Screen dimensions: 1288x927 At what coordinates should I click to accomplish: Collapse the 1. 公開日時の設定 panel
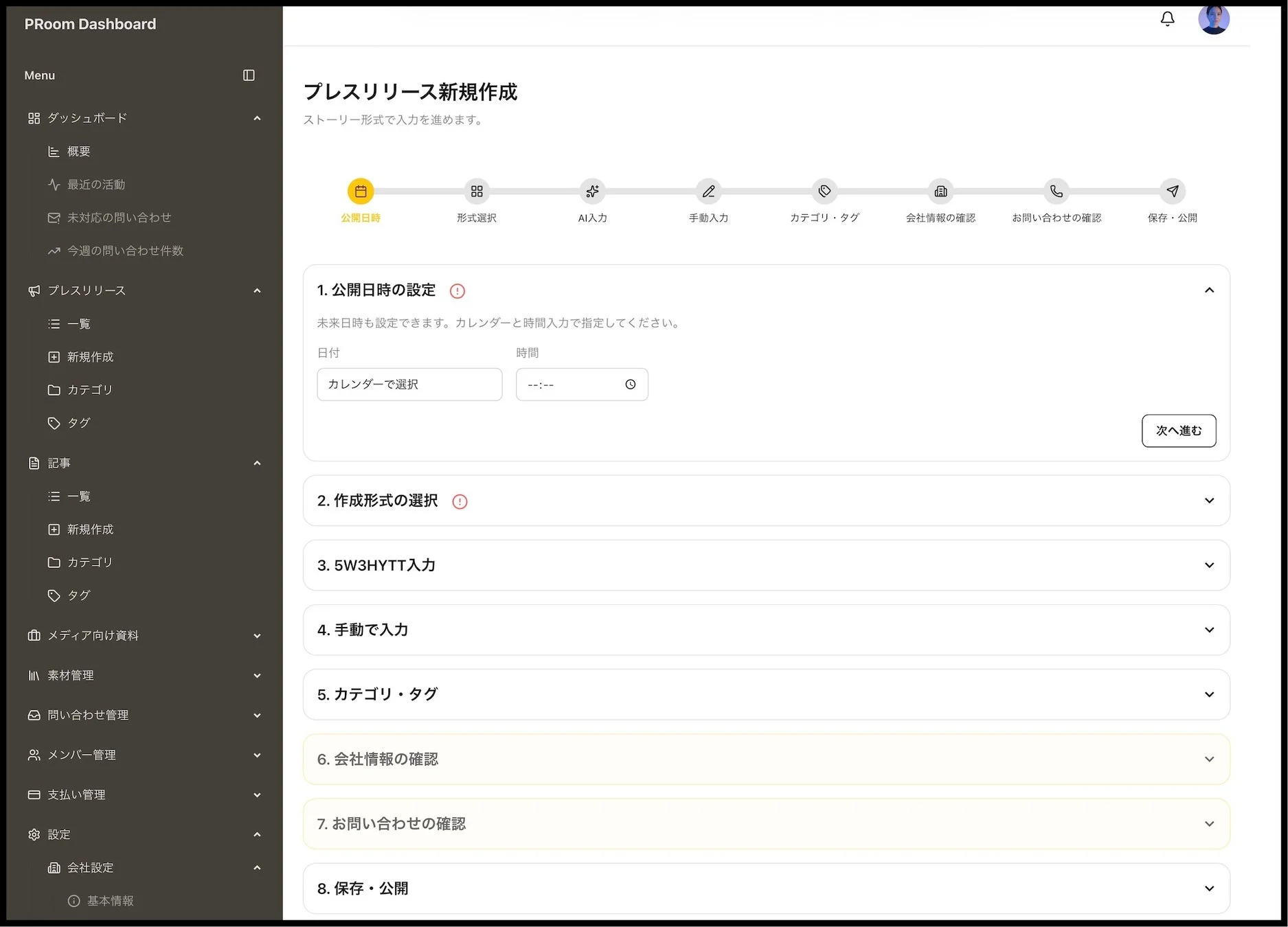(1209, 290)
